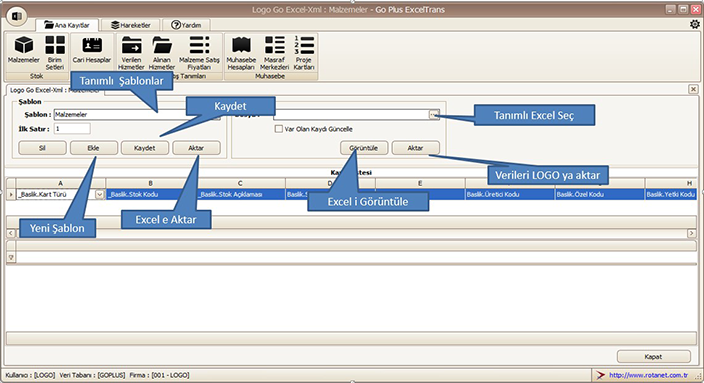Open Masraf Merkezleri icon
The height and width of the screenshot is (383, 704).
(274, 53)
